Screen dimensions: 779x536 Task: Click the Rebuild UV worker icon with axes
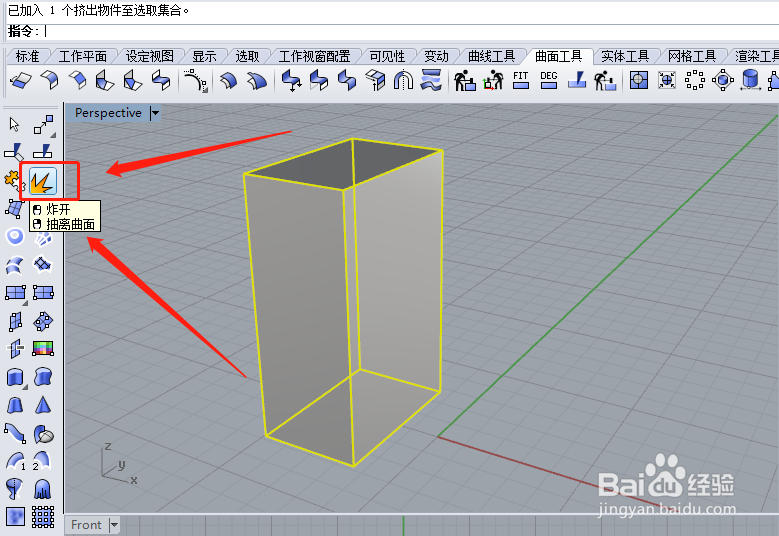pos(493,80)
